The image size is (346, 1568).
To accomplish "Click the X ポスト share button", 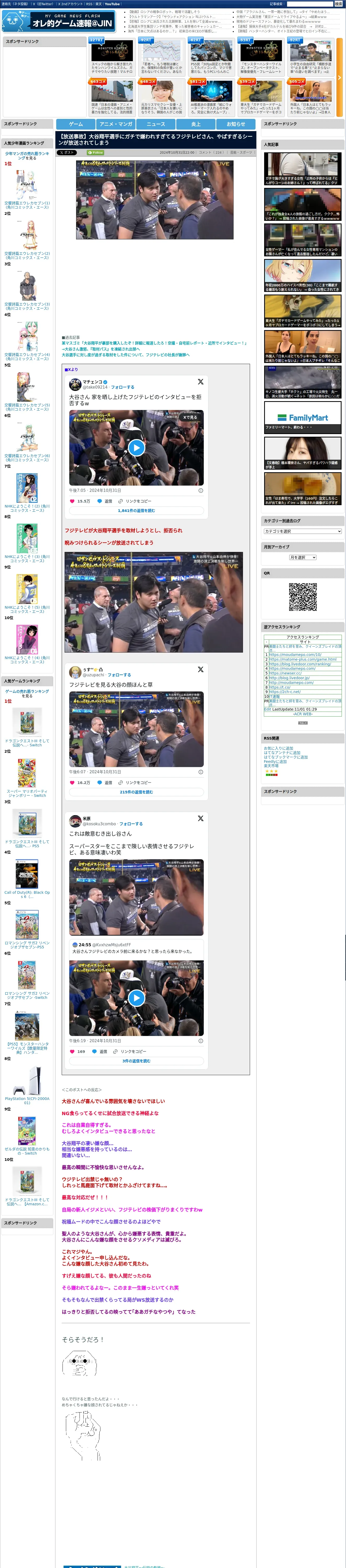I will click(x=67, y=153).
